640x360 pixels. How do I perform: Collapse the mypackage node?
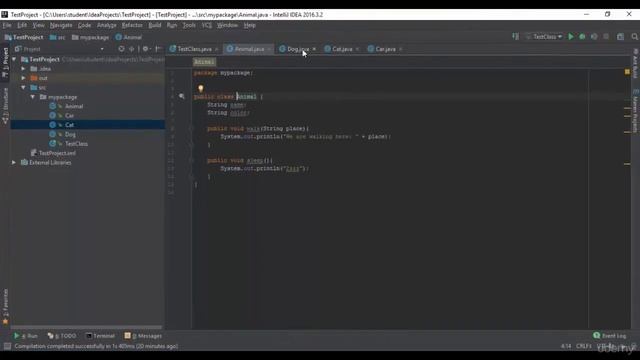33,97
